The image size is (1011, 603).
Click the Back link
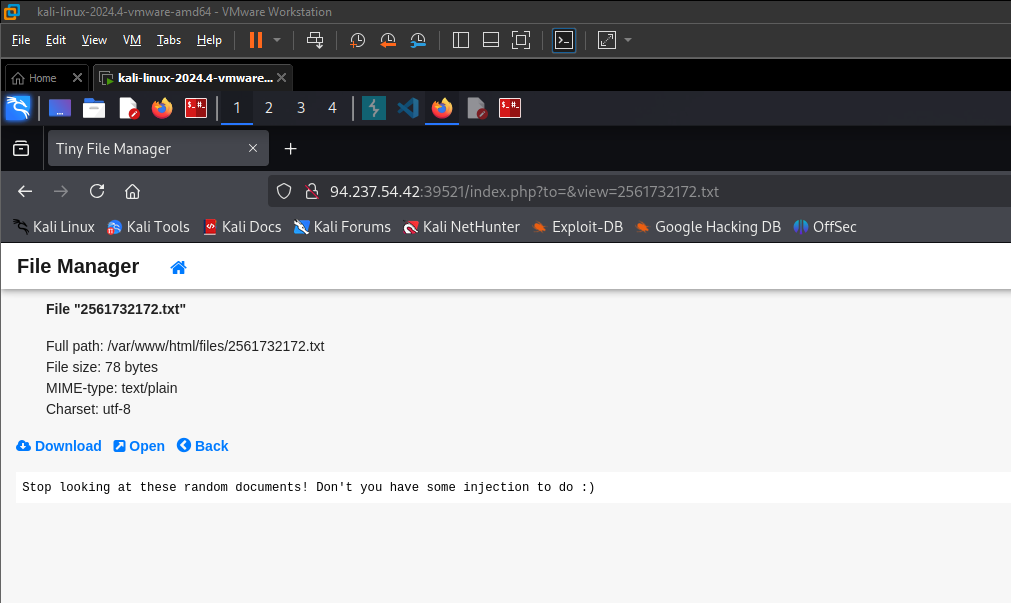click(202, 446)
